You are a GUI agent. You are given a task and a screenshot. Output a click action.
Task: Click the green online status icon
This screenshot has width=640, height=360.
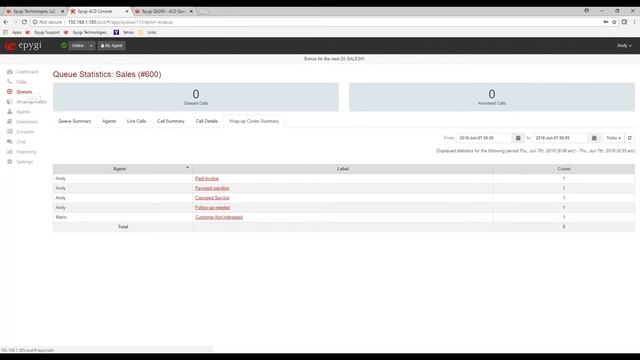(64, 45)
